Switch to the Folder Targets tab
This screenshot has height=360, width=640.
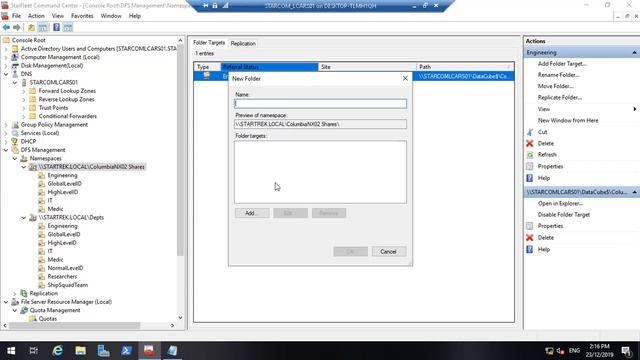(209, 42)
